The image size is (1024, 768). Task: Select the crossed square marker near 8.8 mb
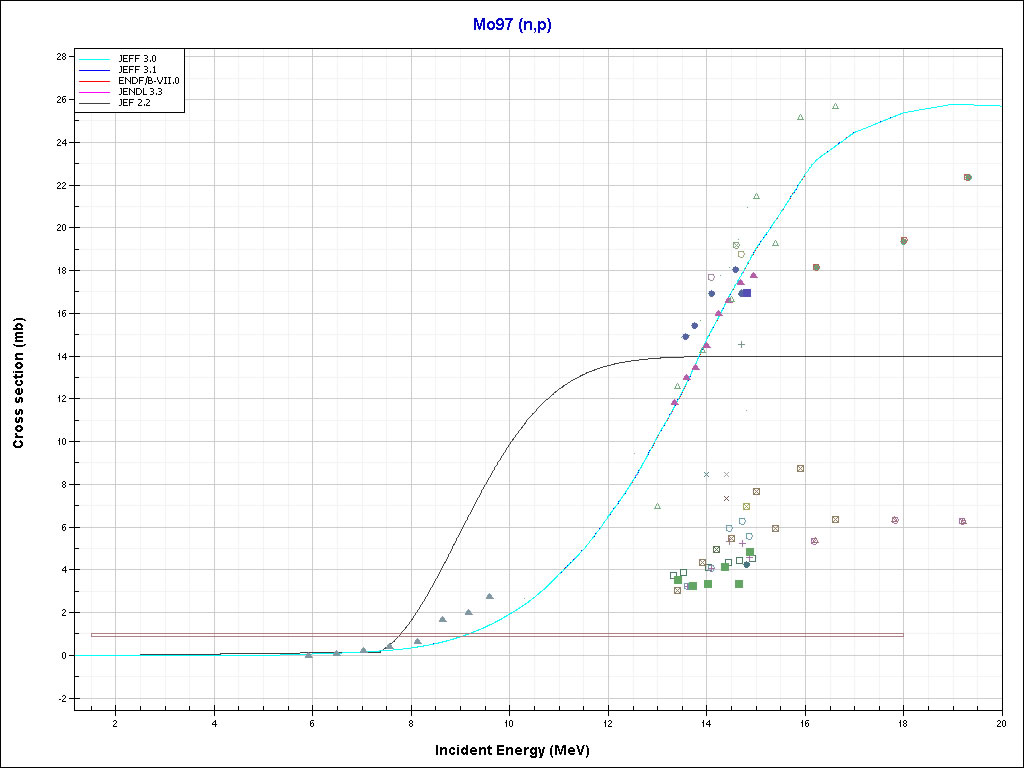[x=800, y=468]
